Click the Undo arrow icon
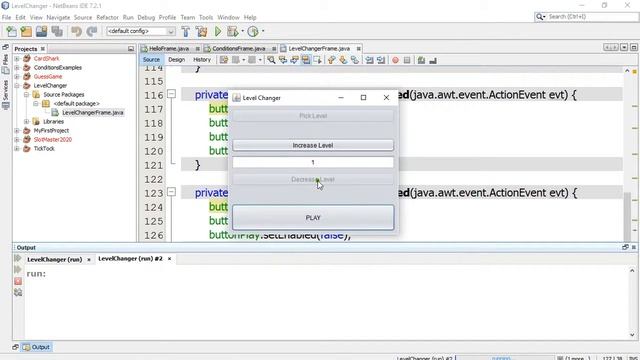 [76, 31]
